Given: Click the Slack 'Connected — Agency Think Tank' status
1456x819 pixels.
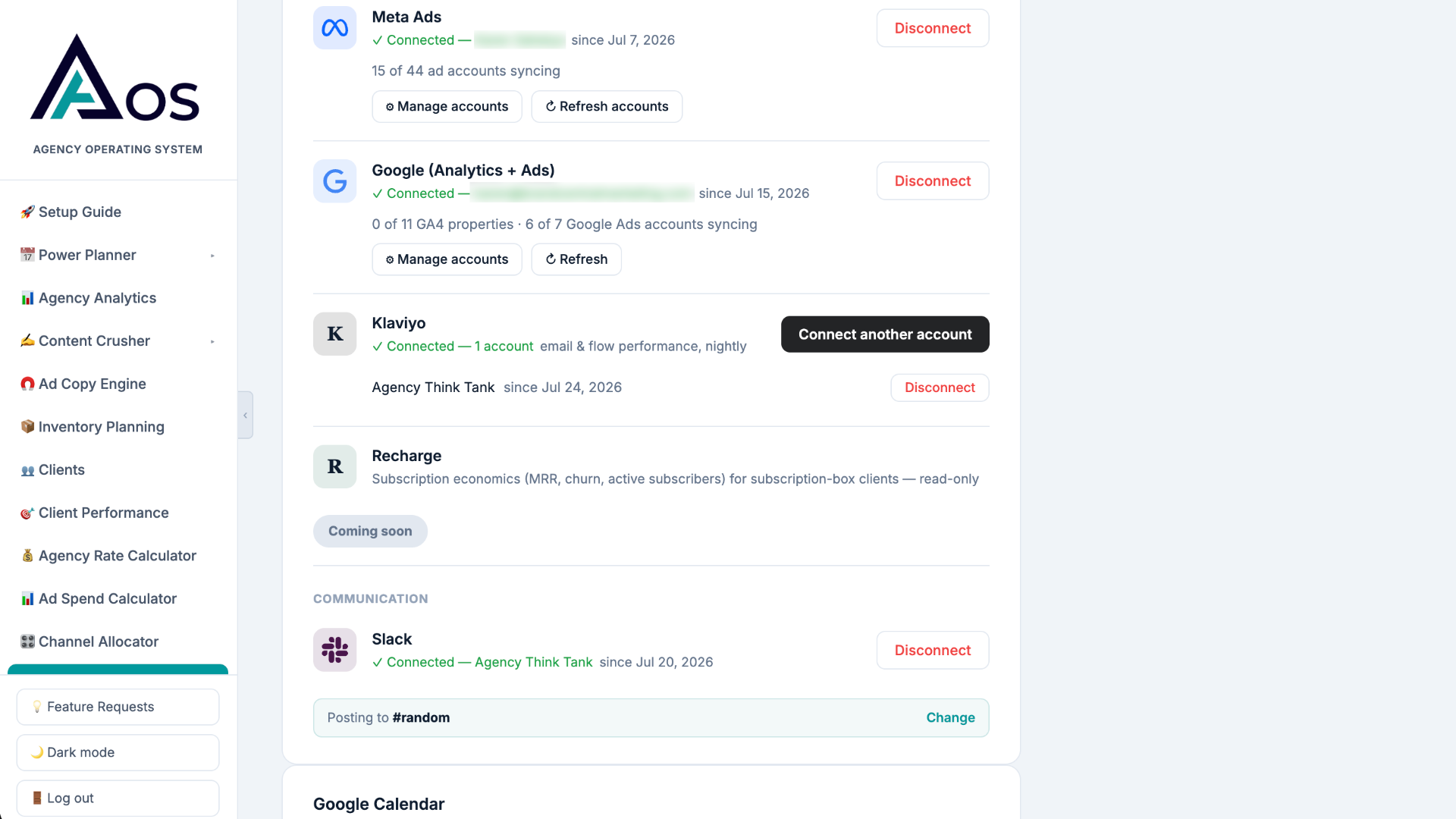Looking at the screenshot, I should (482, 662).
